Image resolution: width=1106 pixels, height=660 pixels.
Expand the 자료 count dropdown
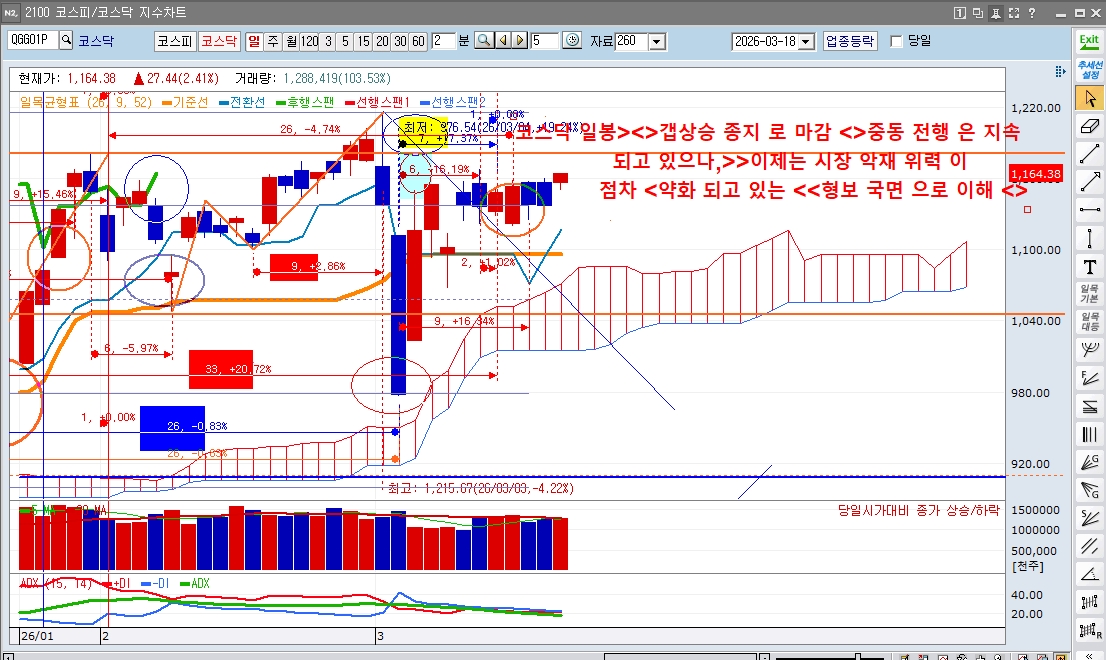[657, 41]
